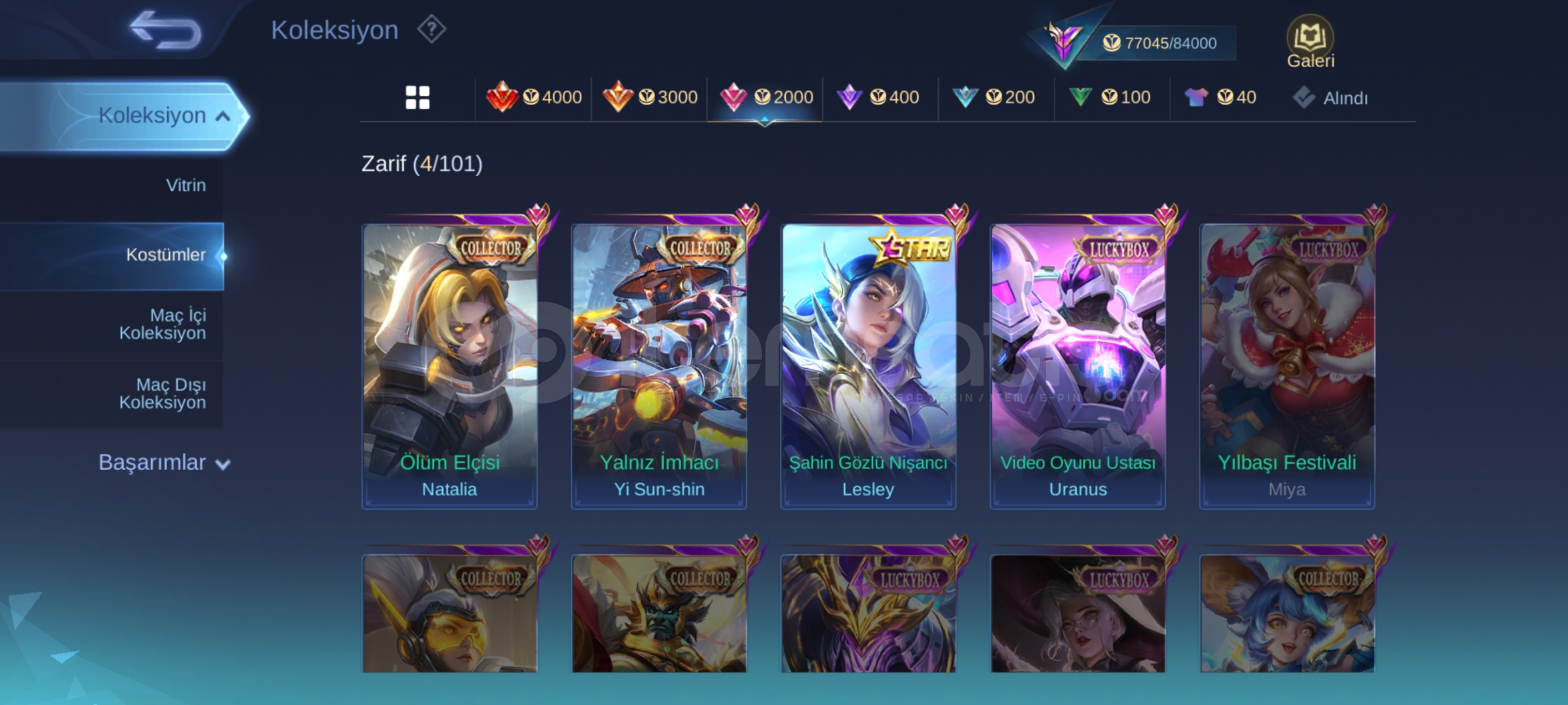Filter by green 100 gem tier
The height and width of the screenshot is (705, 1568).
coord(1110,97)
